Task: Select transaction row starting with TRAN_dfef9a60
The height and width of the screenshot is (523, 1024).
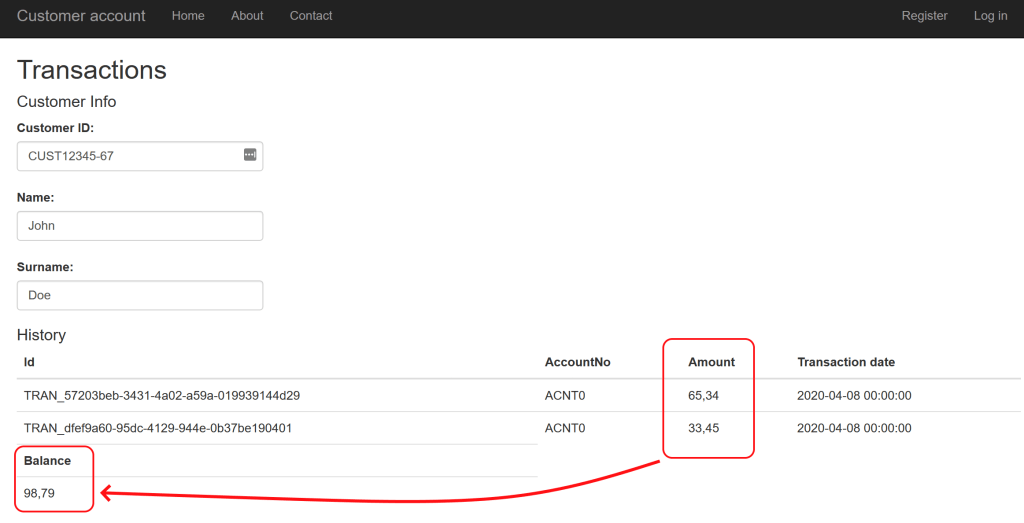Action: coord(158,428)
